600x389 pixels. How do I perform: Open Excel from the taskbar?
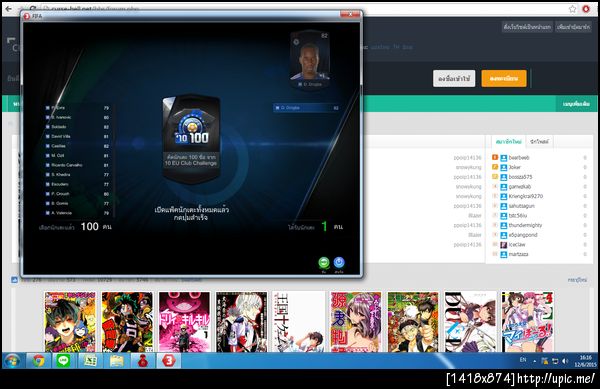[x=90, y=361]
